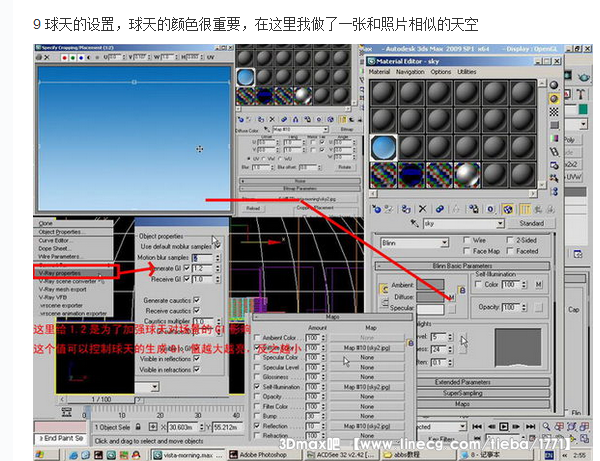Toggle Wire checkbox
This screenshot has height=461, width=600.
(x=466, y=240)
